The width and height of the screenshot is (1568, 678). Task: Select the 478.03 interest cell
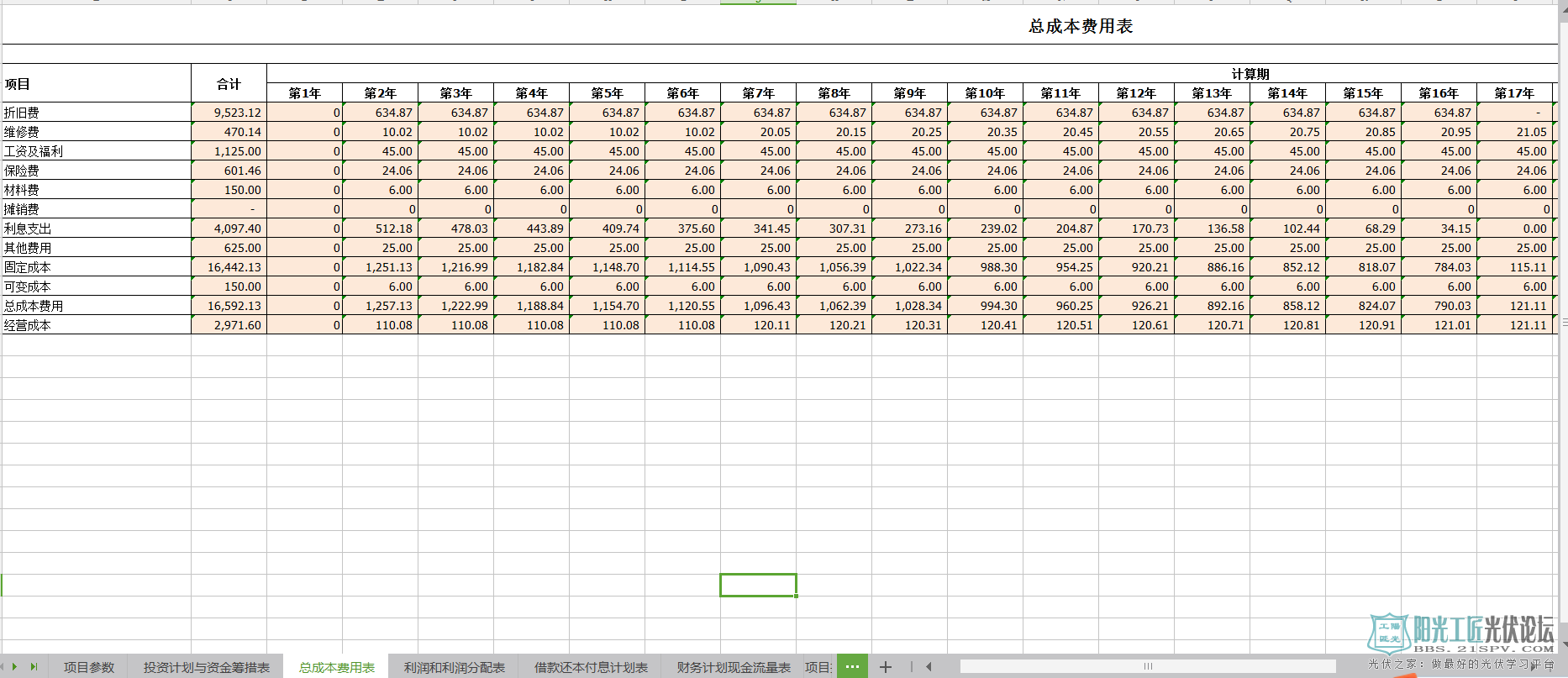[455, 229]
